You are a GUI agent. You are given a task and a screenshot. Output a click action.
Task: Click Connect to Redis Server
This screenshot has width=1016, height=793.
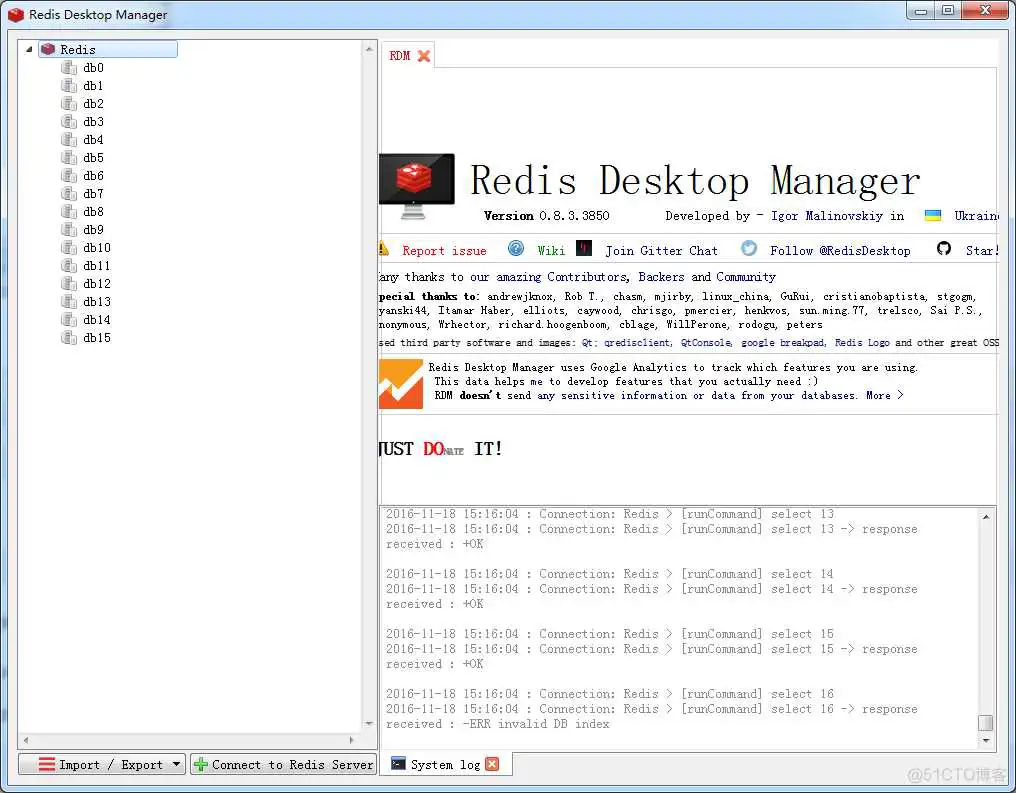(290, 764)
